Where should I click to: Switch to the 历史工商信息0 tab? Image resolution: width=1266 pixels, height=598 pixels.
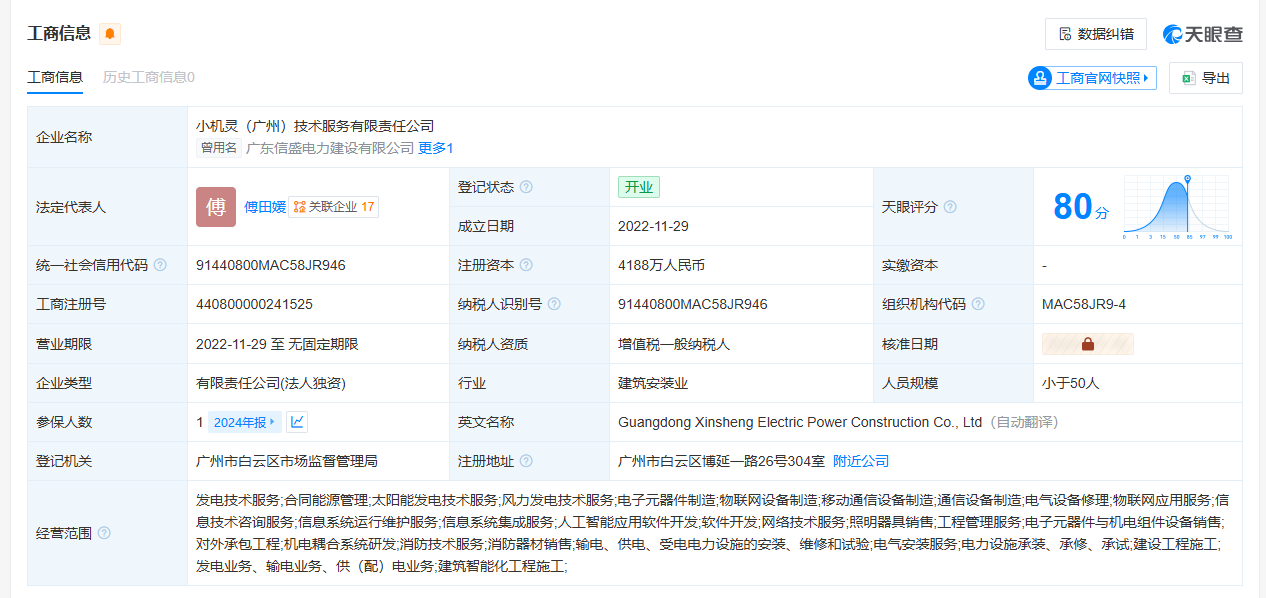point(149,77)
